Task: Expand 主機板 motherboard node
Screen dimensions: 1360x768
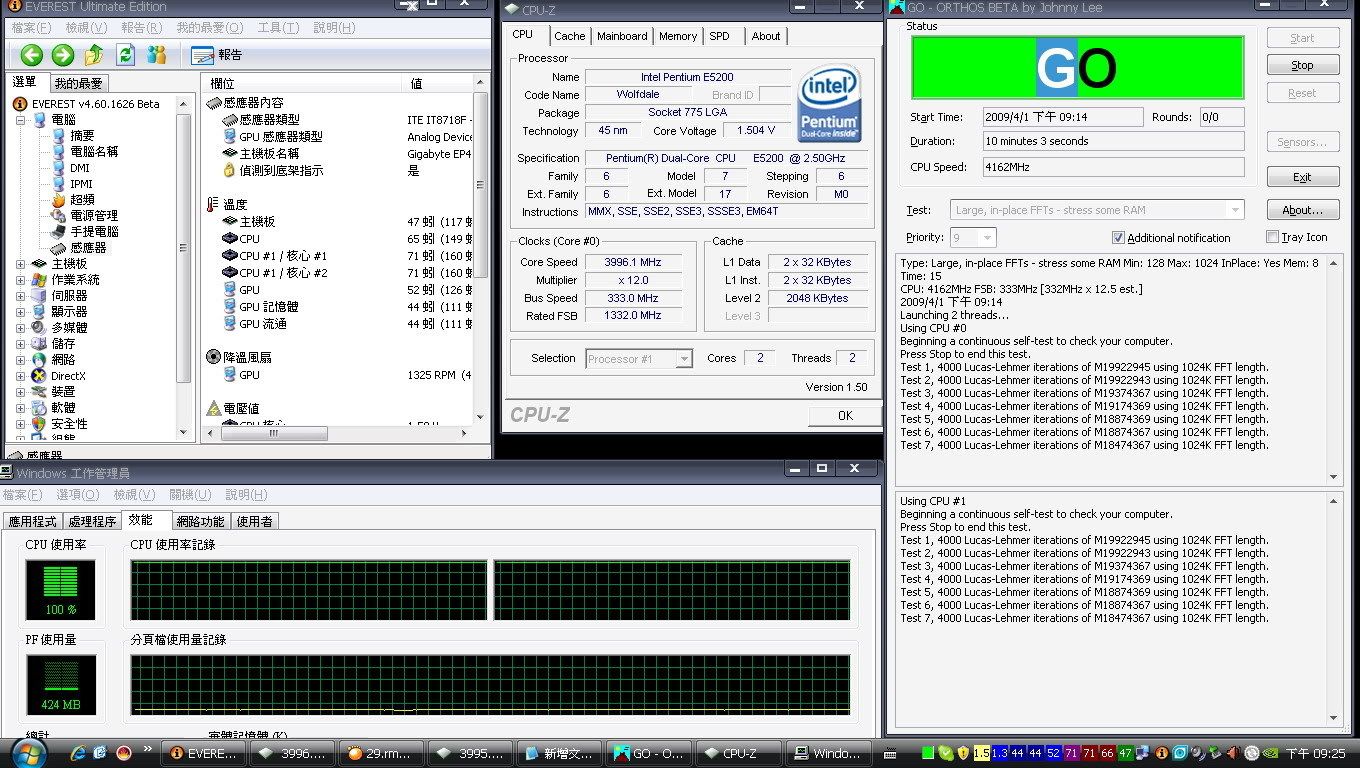Action: pyautogui.click(x=21, y=264)
